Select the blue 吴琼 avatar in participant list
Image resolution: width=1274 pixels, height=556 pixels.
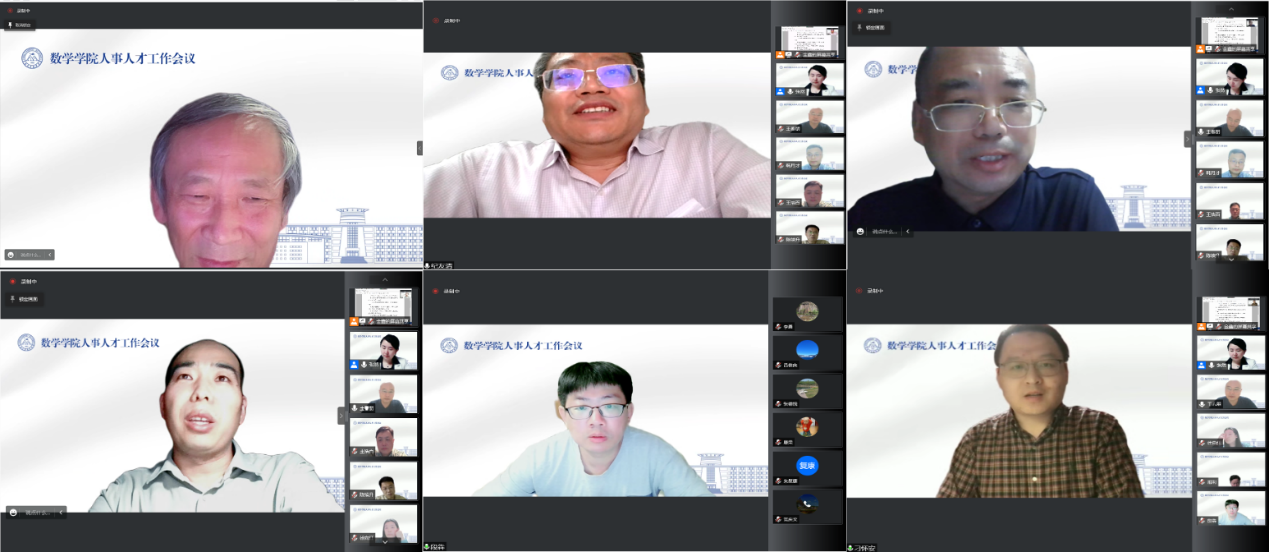click(807, 465)
